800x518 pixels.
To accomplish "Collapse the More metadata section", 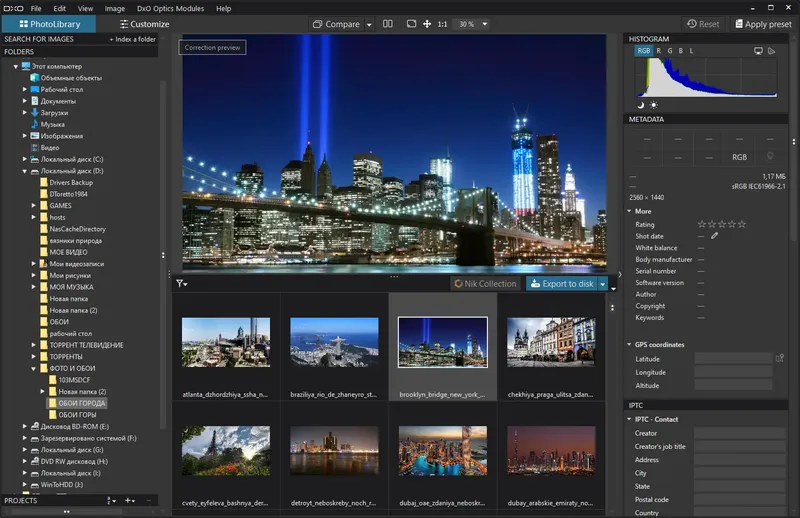I will (x=630, y=211).
